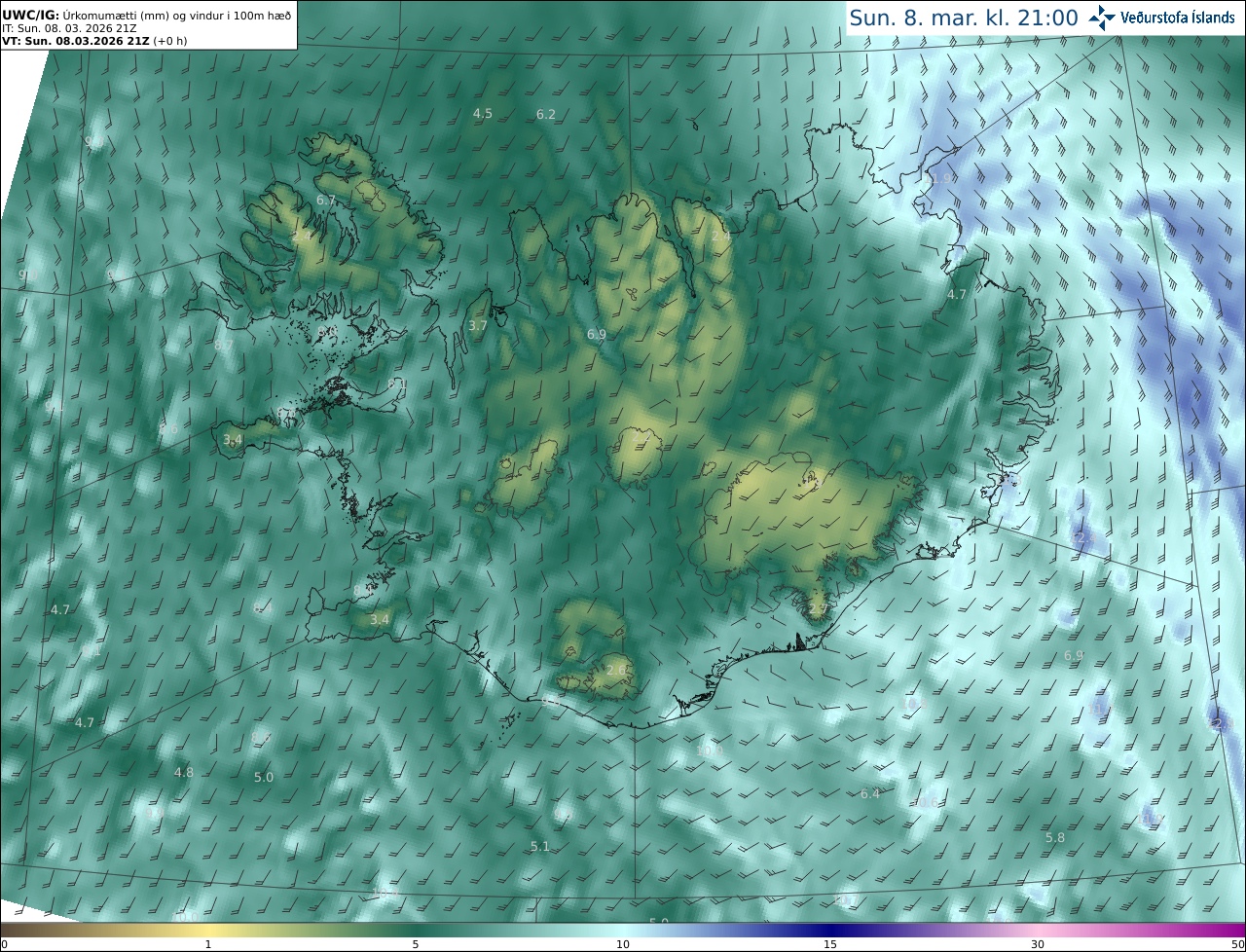Viewport: 1246px width, 952px height.
Task: Click the 15 tick on the color scale
Action: click(x=830, y=944)
